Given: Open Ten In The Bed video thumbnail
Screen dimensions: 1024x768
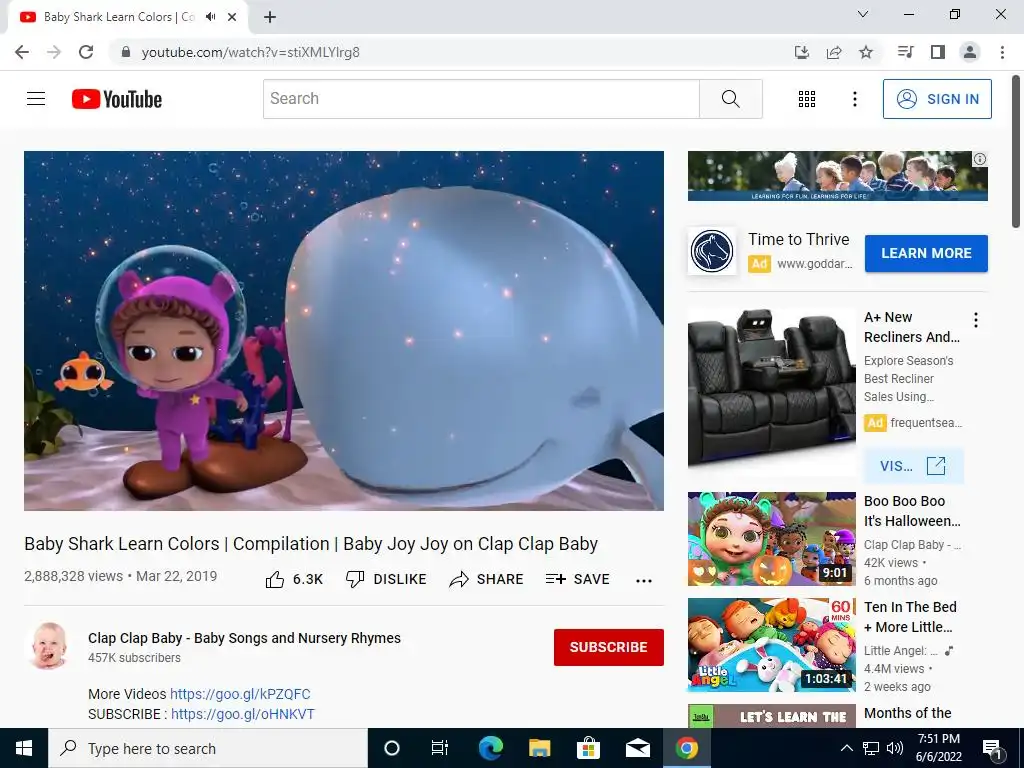Looking at the screenshot, I should pos(771,645).
